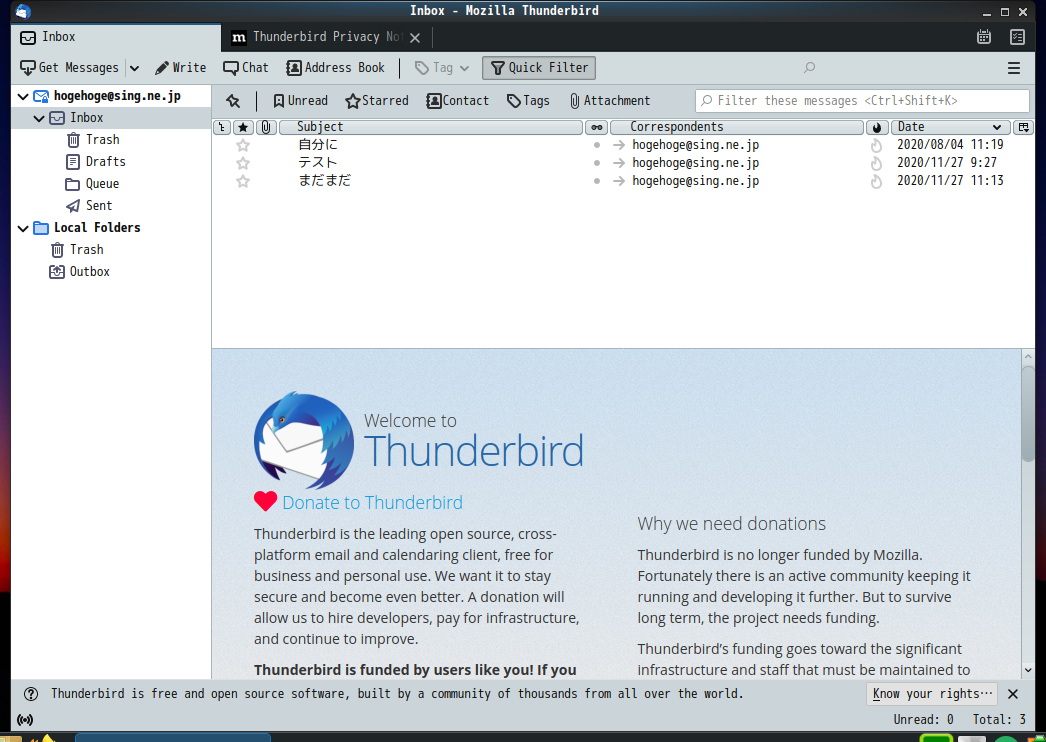Sort by Subject column
The image size is (1046, 742).
point(431,127)
